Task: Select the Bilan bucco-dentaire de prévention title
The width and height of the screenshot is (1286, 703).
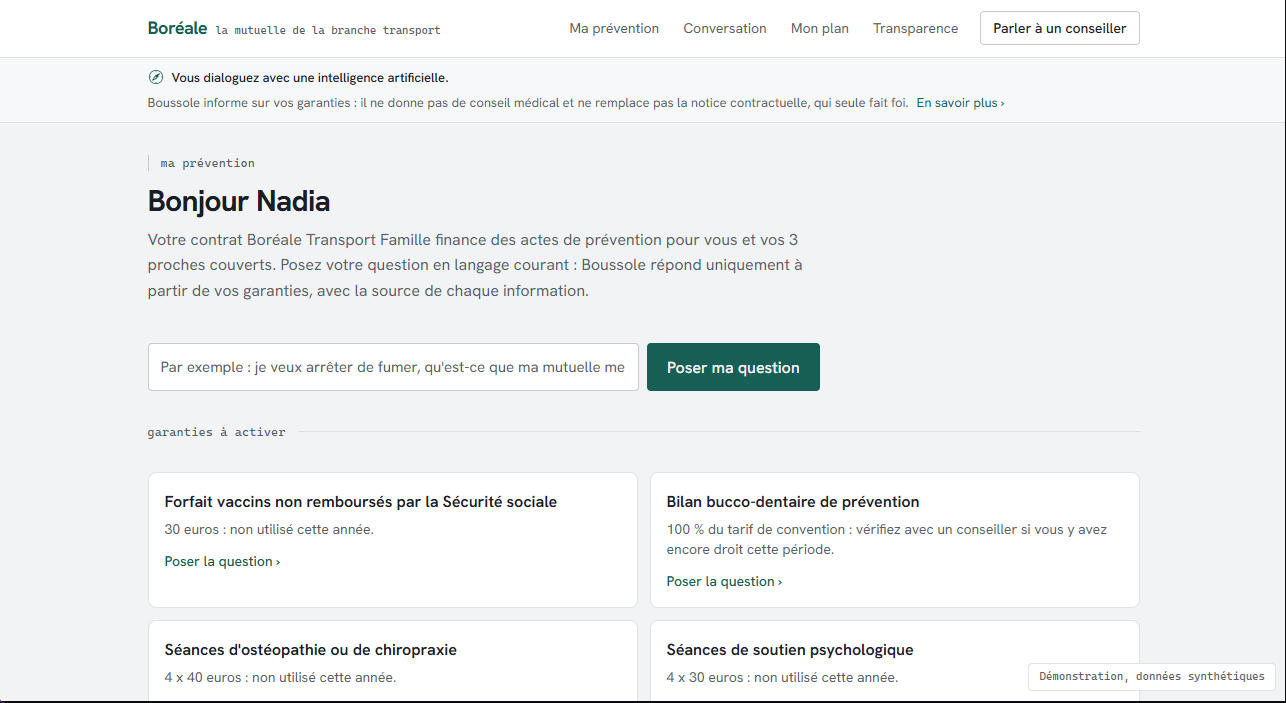Action: tap(793, 501)
